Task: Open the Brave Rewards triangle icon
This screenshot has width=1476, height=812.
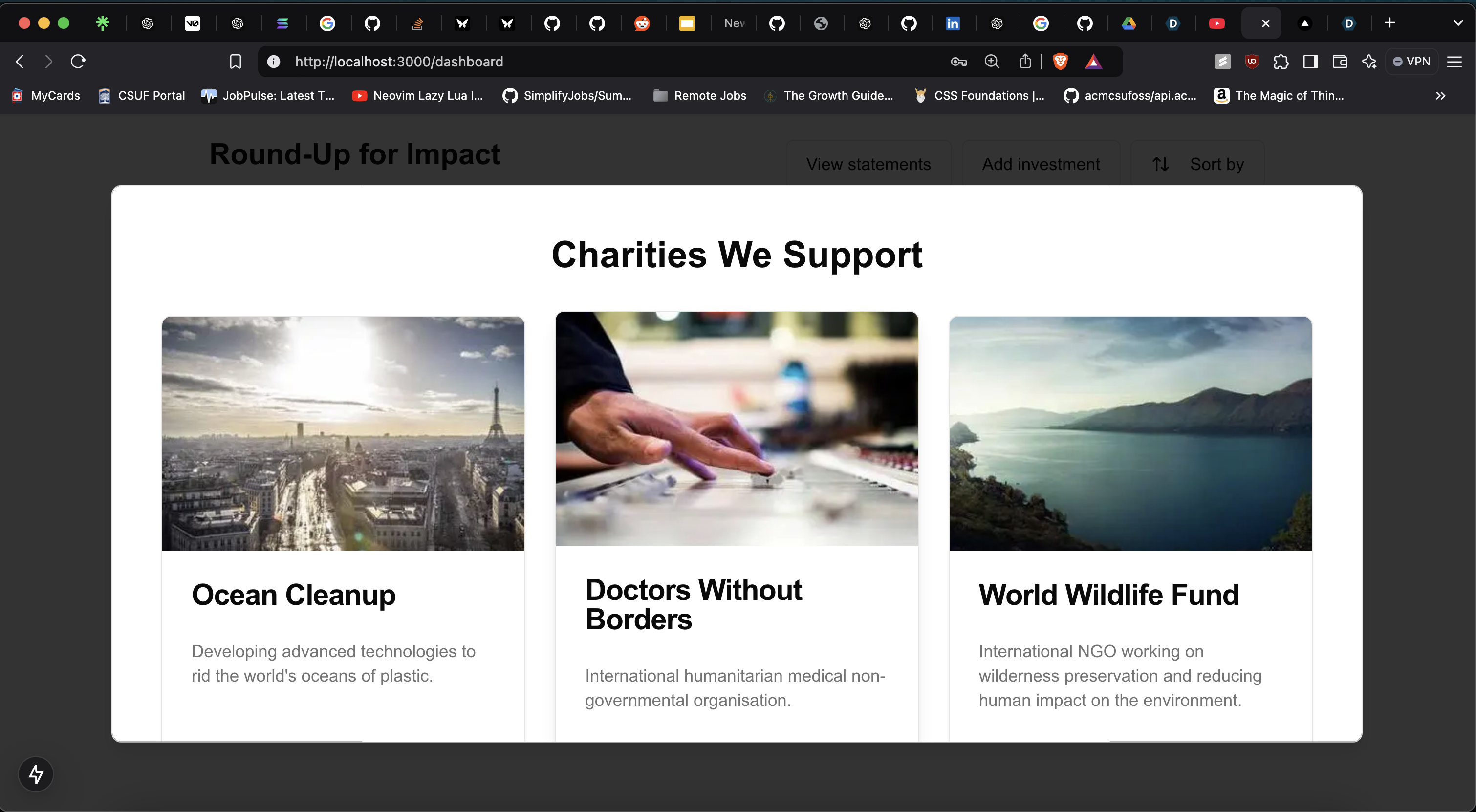Action: pos(1093,61)
